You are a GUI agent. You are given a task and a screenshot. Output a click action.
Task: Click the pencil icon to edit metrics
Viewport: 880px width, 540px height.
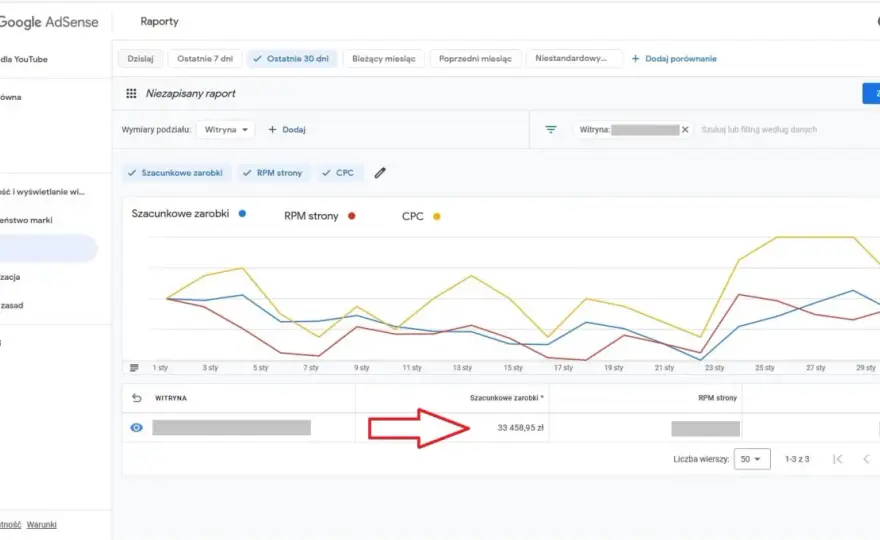[380, 173]
